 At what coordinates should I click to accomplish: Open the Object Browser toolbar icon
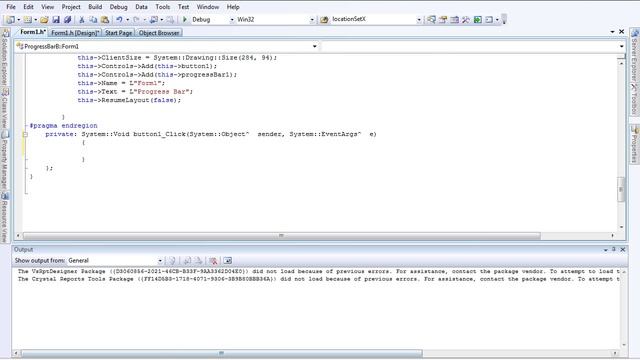pos(454,20)
